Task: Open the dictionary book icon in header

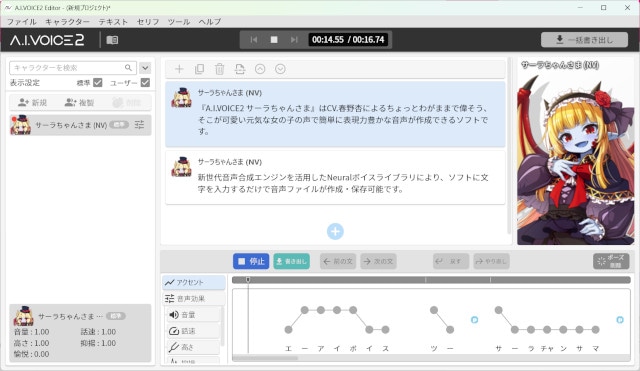Action: [112, 40]
